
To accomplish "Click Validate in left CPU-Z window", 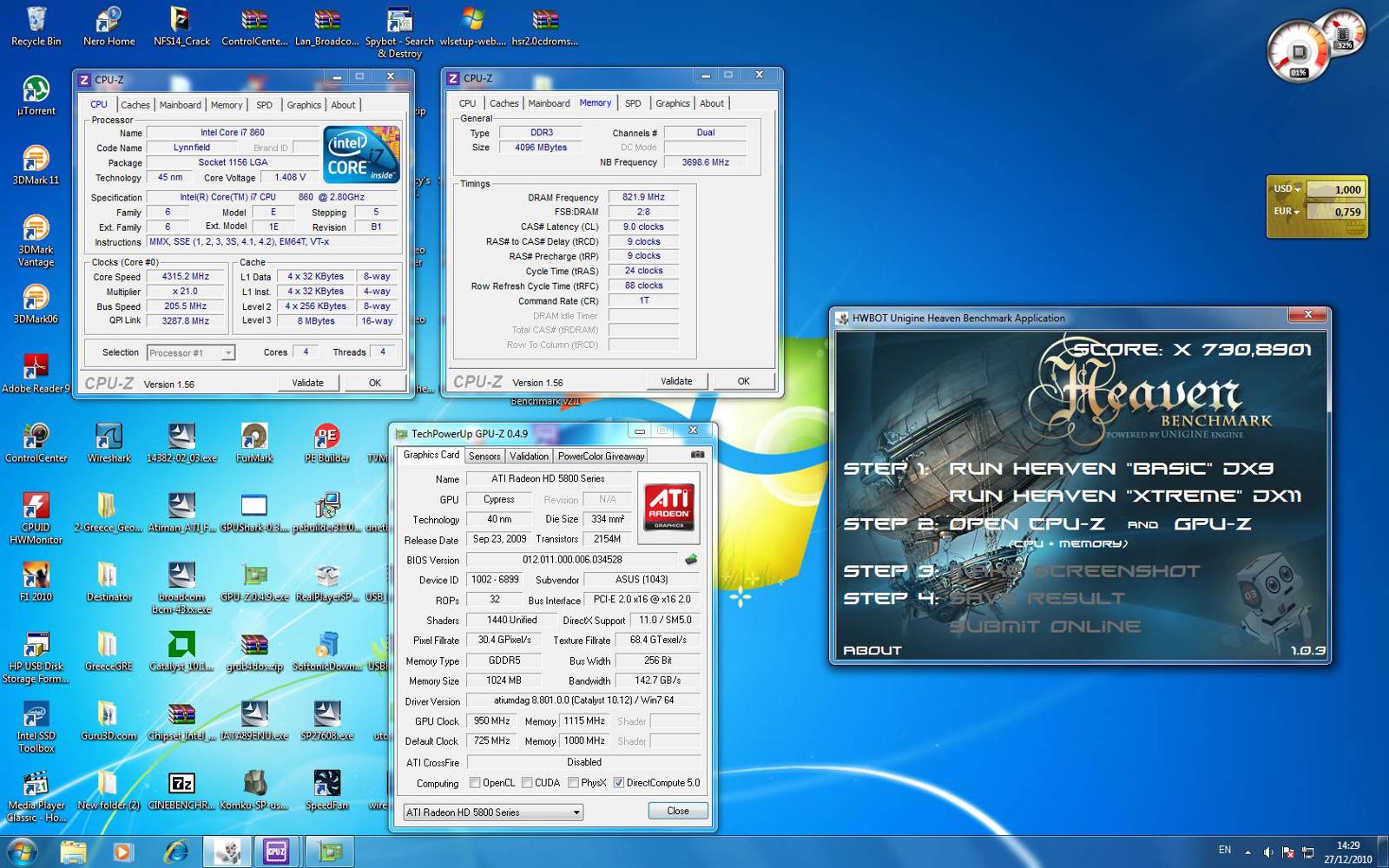I will point(307,383).
